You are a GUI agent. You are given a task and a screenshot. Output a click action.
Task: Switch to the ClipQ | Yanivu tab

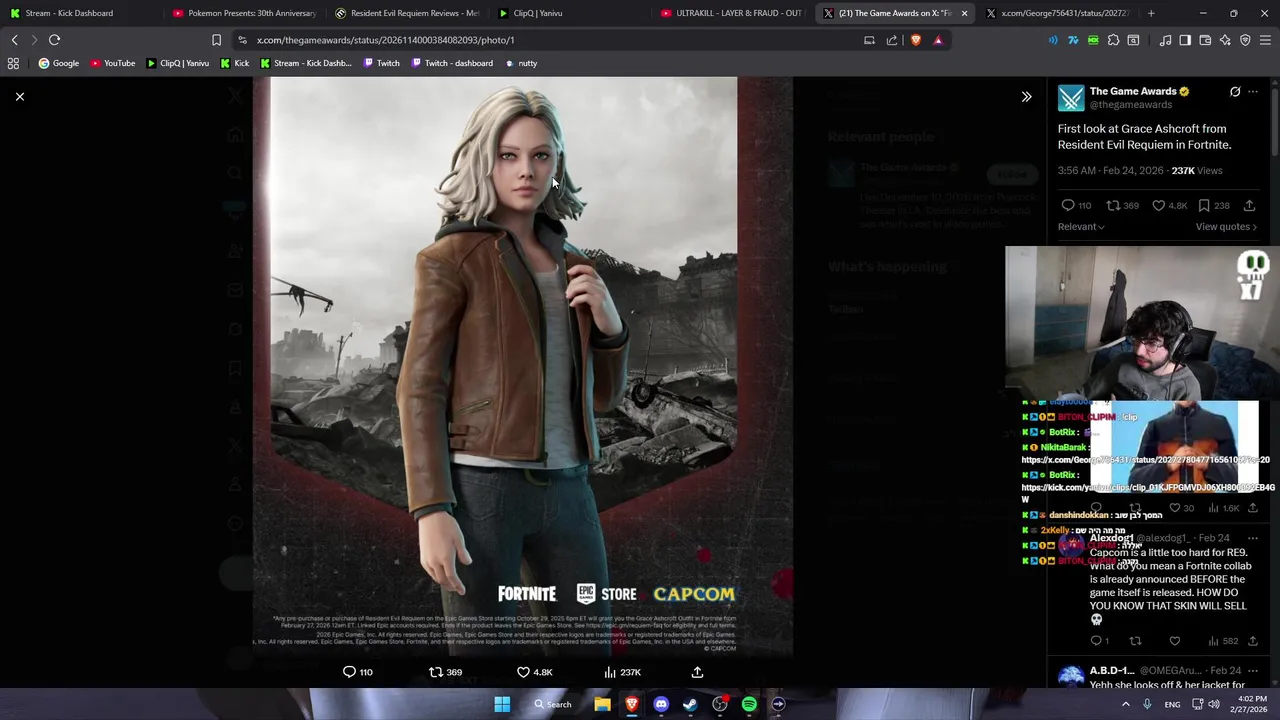tap(568, 13)
